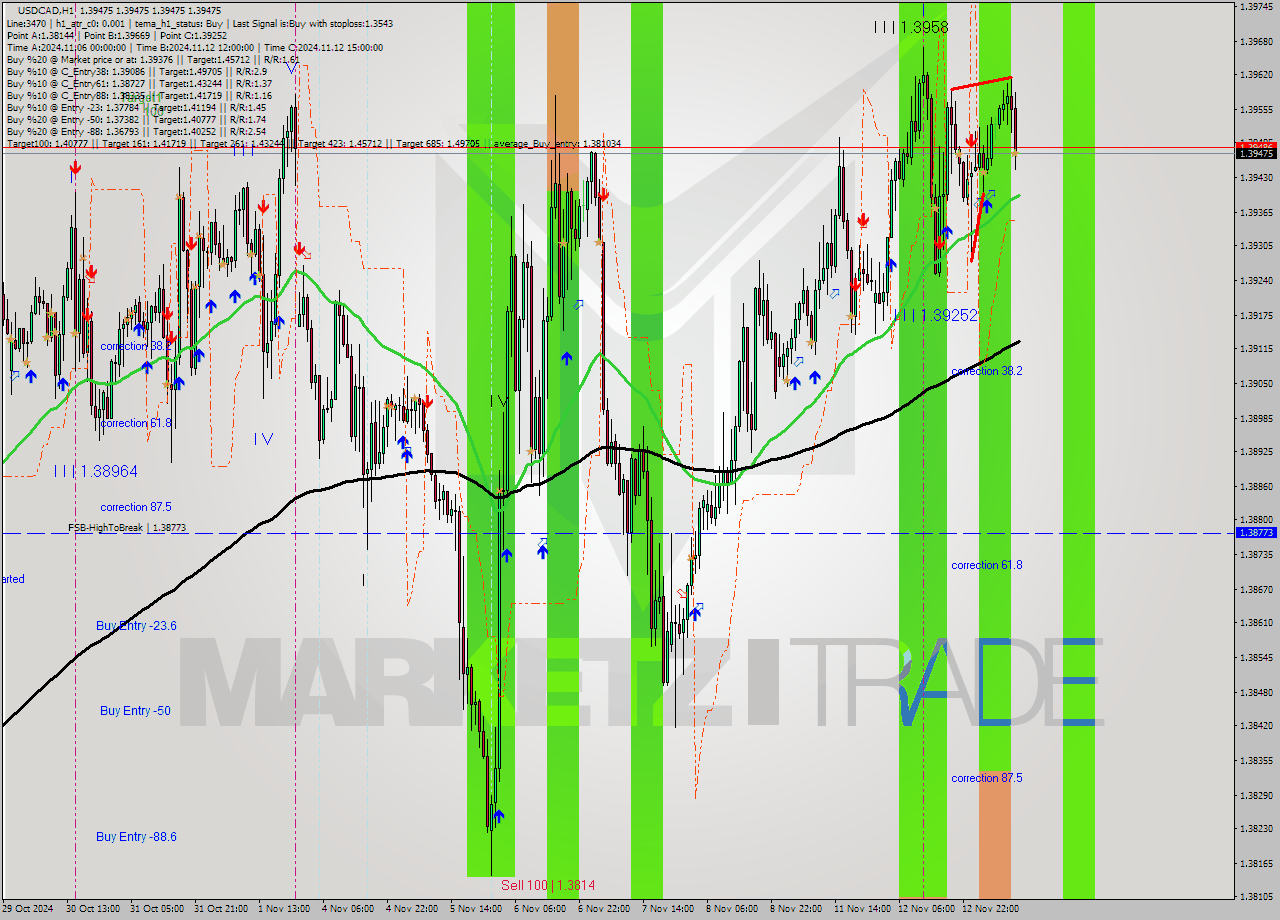Click the 'I I I 1.3958' wave label

910,28
